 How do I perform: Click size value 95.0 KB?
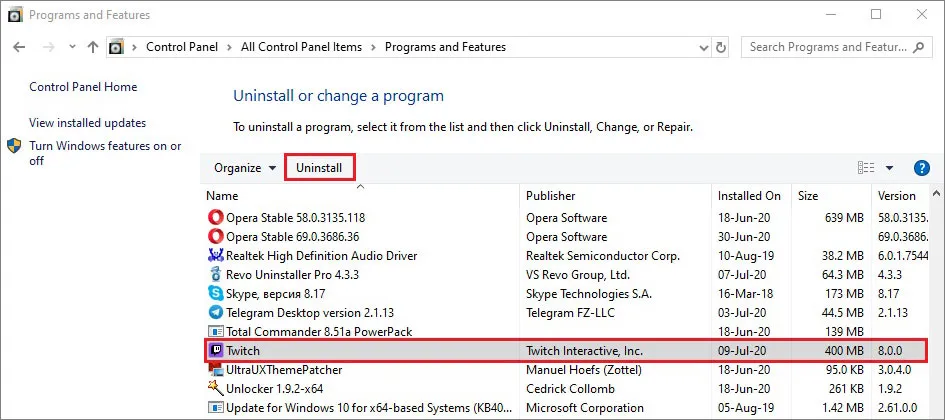tap(842, 369)
